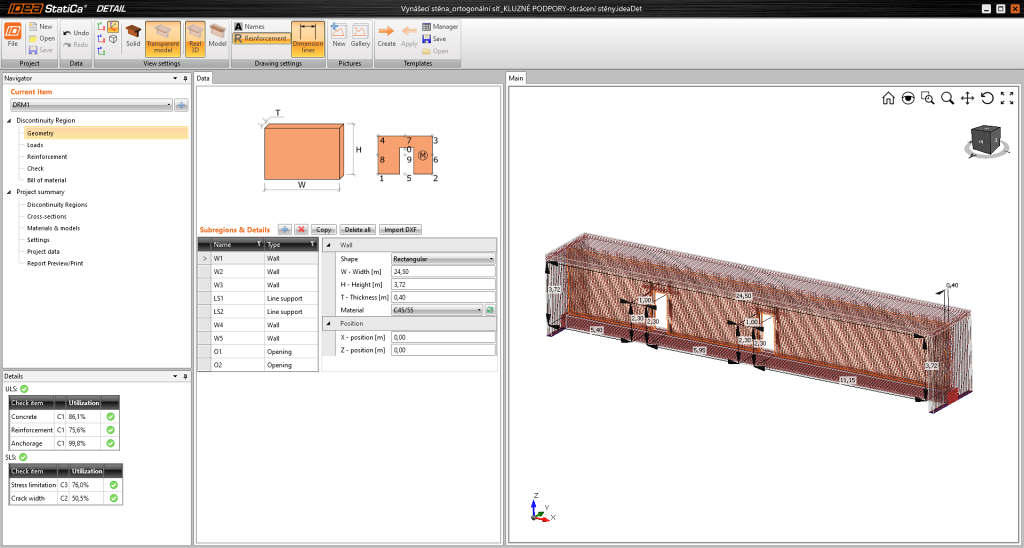Toggle the Transparent model view
1024x548 pixels.
[x=163, y=37]
